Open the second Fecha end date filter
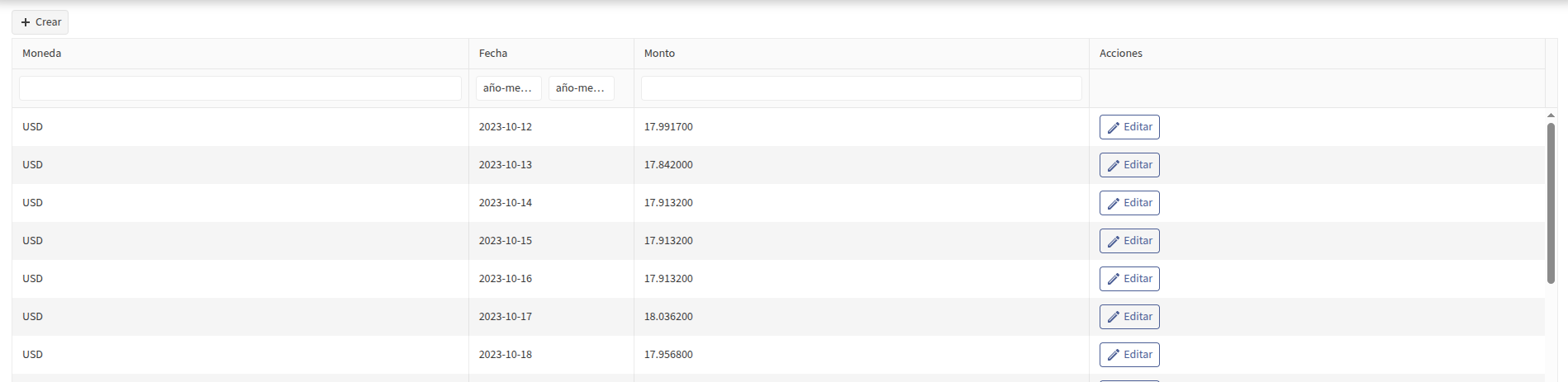 click(x=581, y=88)
